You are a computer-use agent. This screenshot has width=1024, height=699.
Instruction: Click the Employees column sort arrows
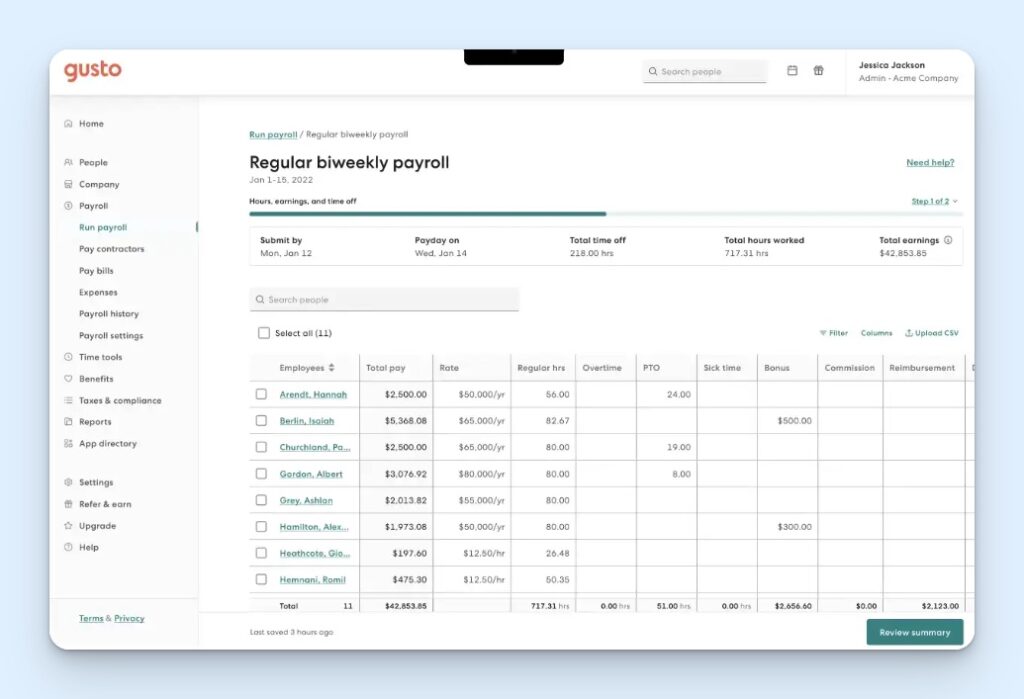coord(332,368)
